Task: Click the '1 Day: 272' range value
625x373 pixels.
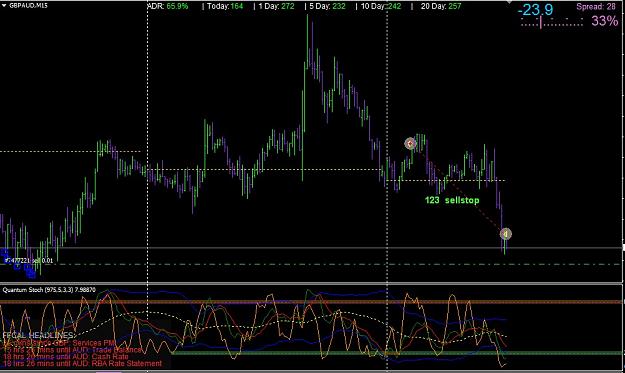Action: (x=276, y=6)
